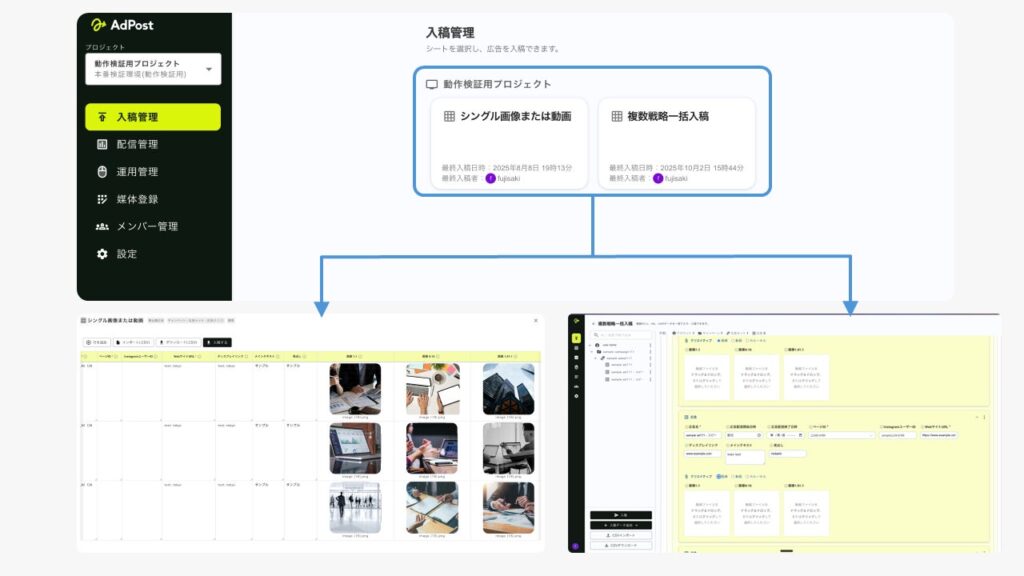Click the 企業名 input field in the form
This screenshot has height=576, width=1024.
click(702, 435)
